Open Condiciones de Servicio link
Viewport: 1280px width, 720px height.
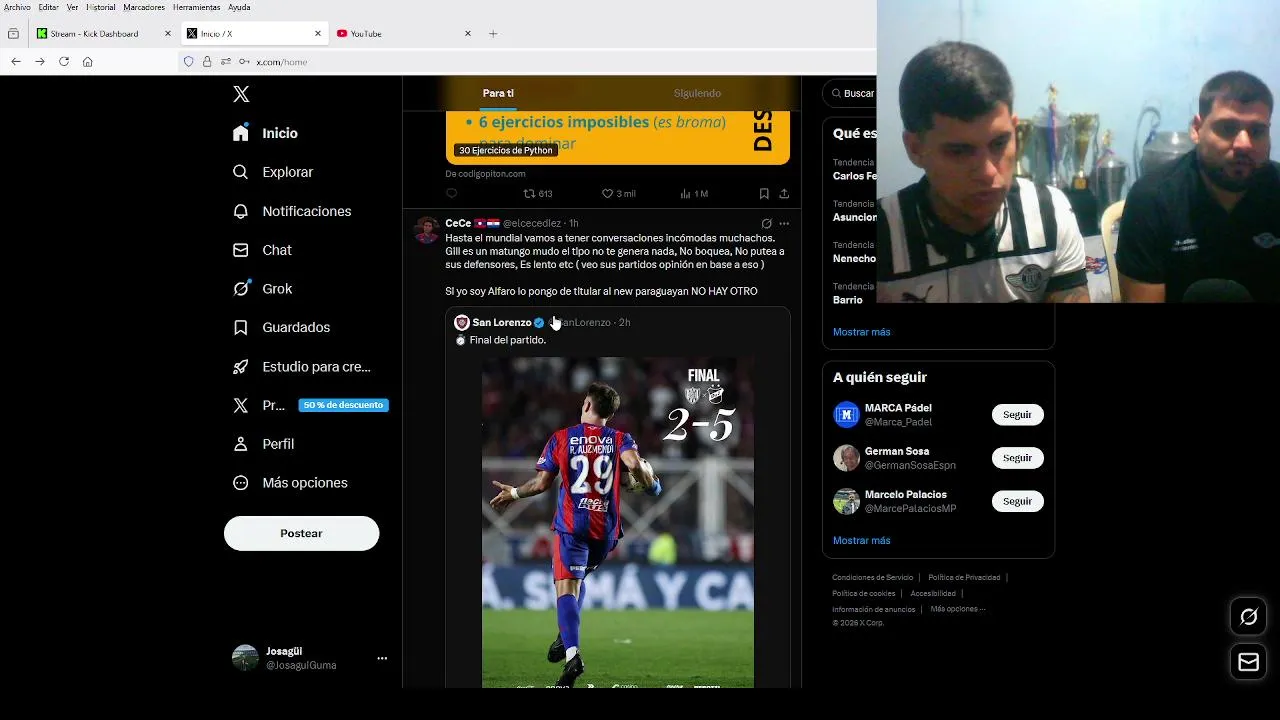872,578
